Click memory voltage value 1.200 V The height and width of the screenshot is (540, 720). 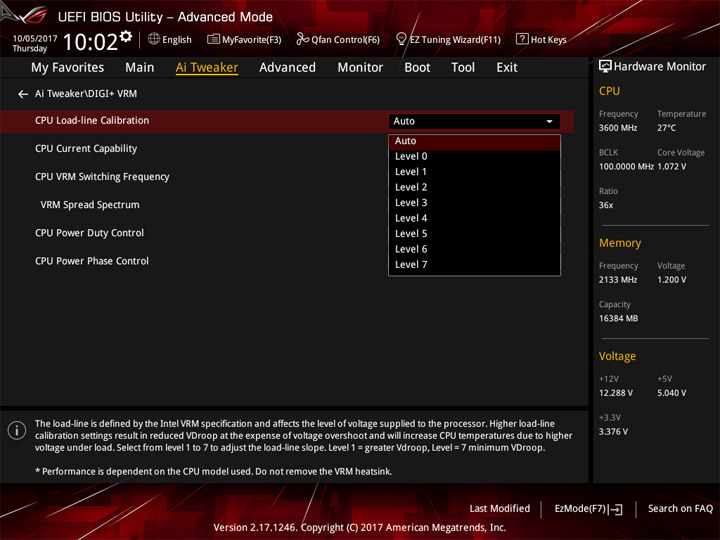671,280
